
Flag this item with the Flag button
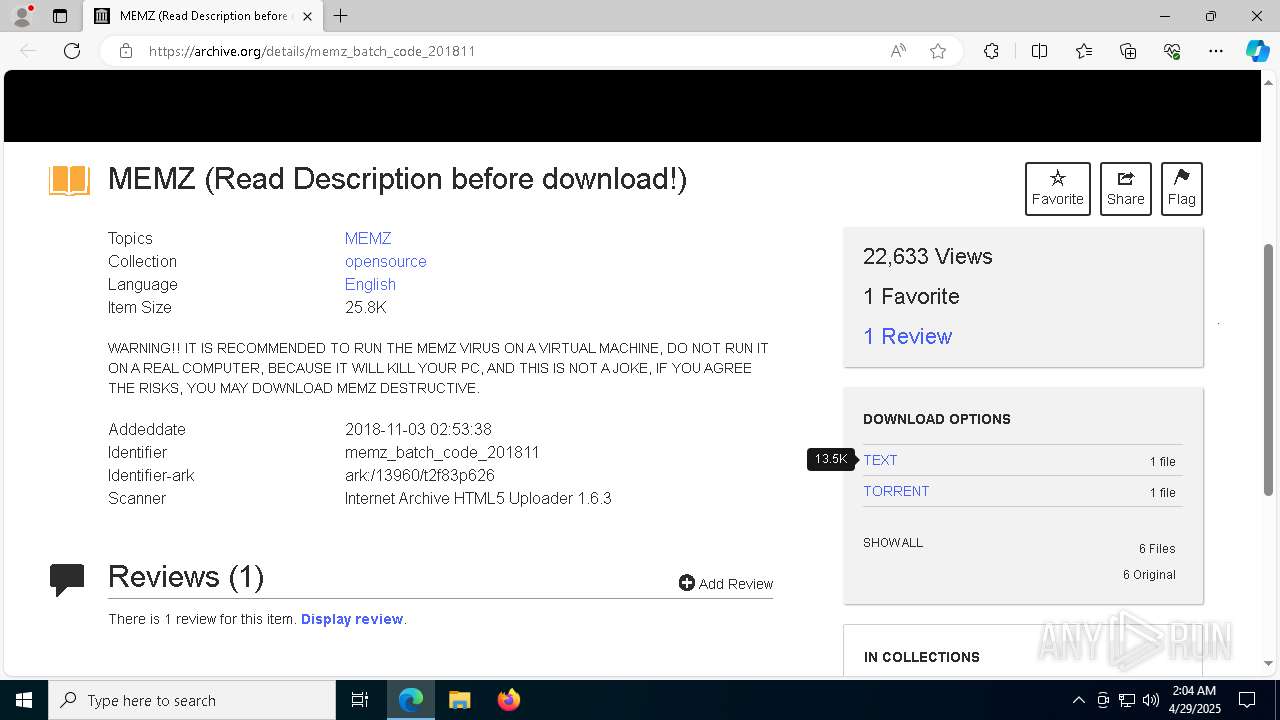click(x=1181, y=188)
